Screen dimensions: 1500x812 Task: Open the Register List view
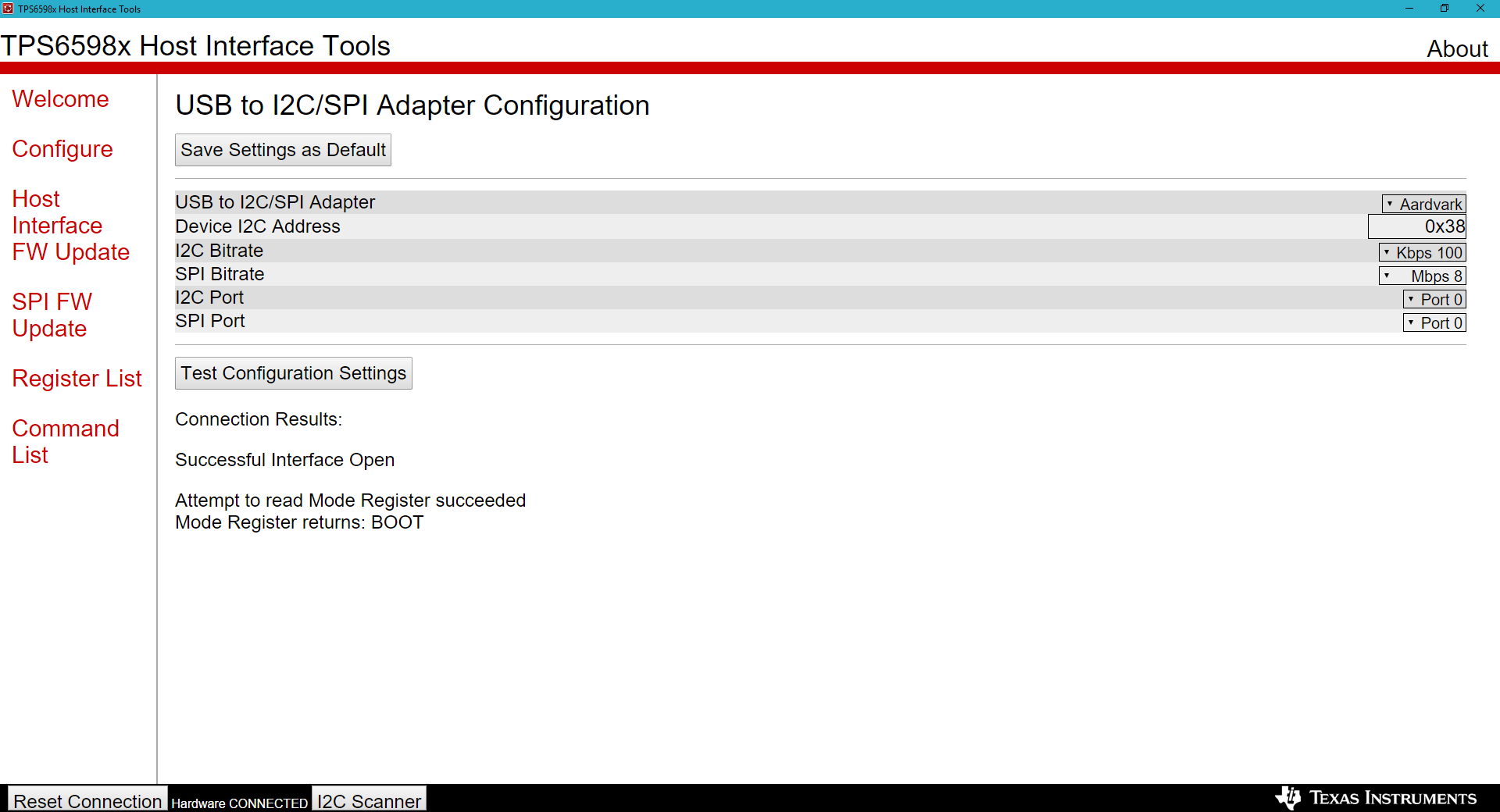pyautogui.click(x=77, y=378)
